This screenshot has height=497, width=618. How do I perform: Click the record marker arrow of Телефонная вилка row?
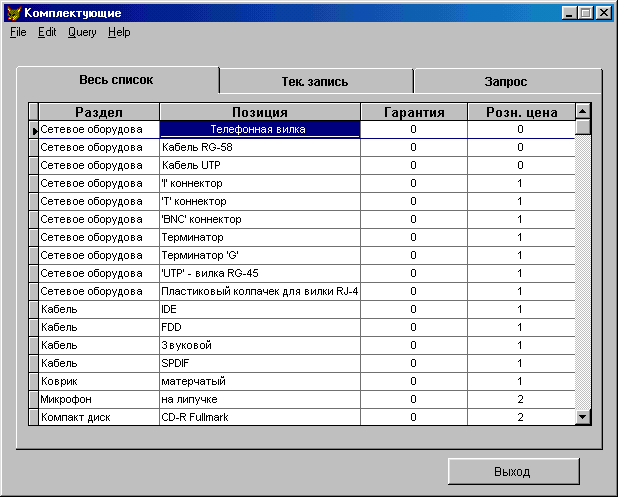(x=34, y=130)
